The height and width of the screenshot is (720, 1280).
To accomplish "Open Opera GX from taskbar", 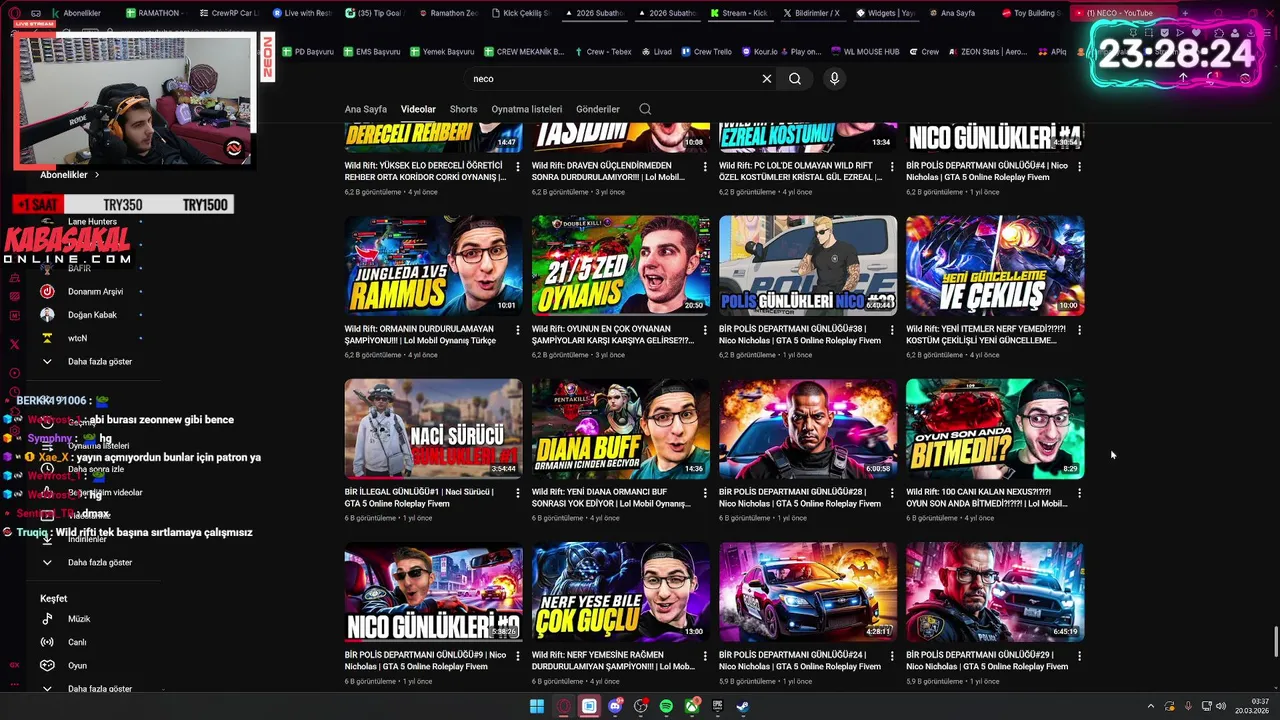I will [x=563, y=706].
